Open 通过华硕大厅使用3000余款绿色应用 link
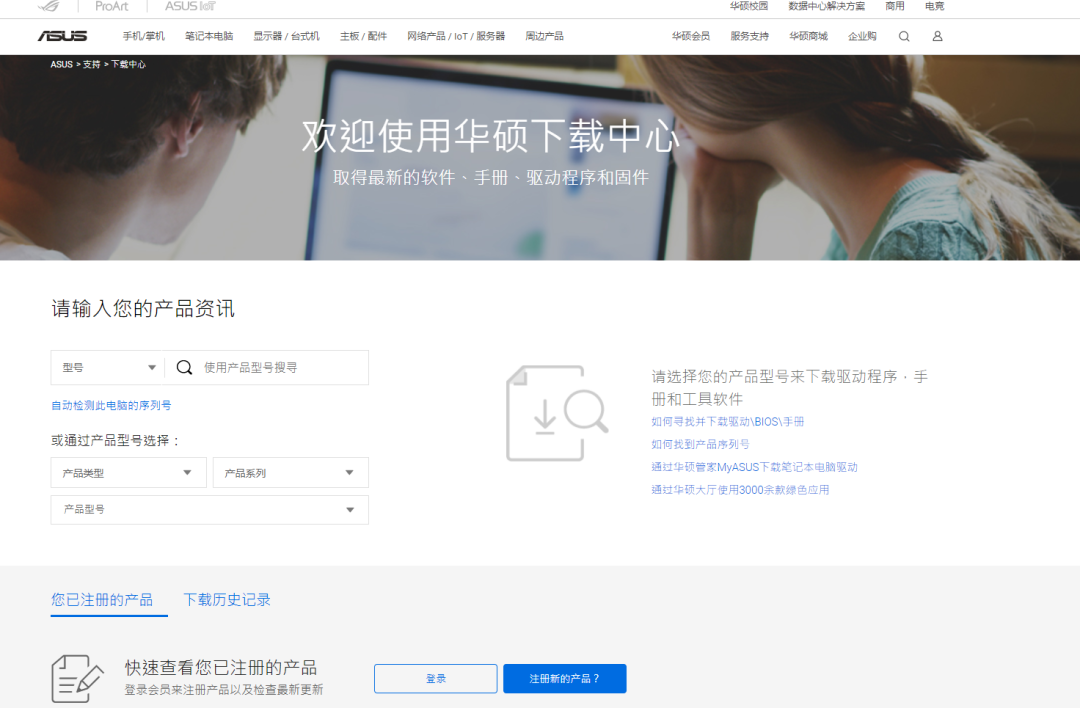 (740, 490)
